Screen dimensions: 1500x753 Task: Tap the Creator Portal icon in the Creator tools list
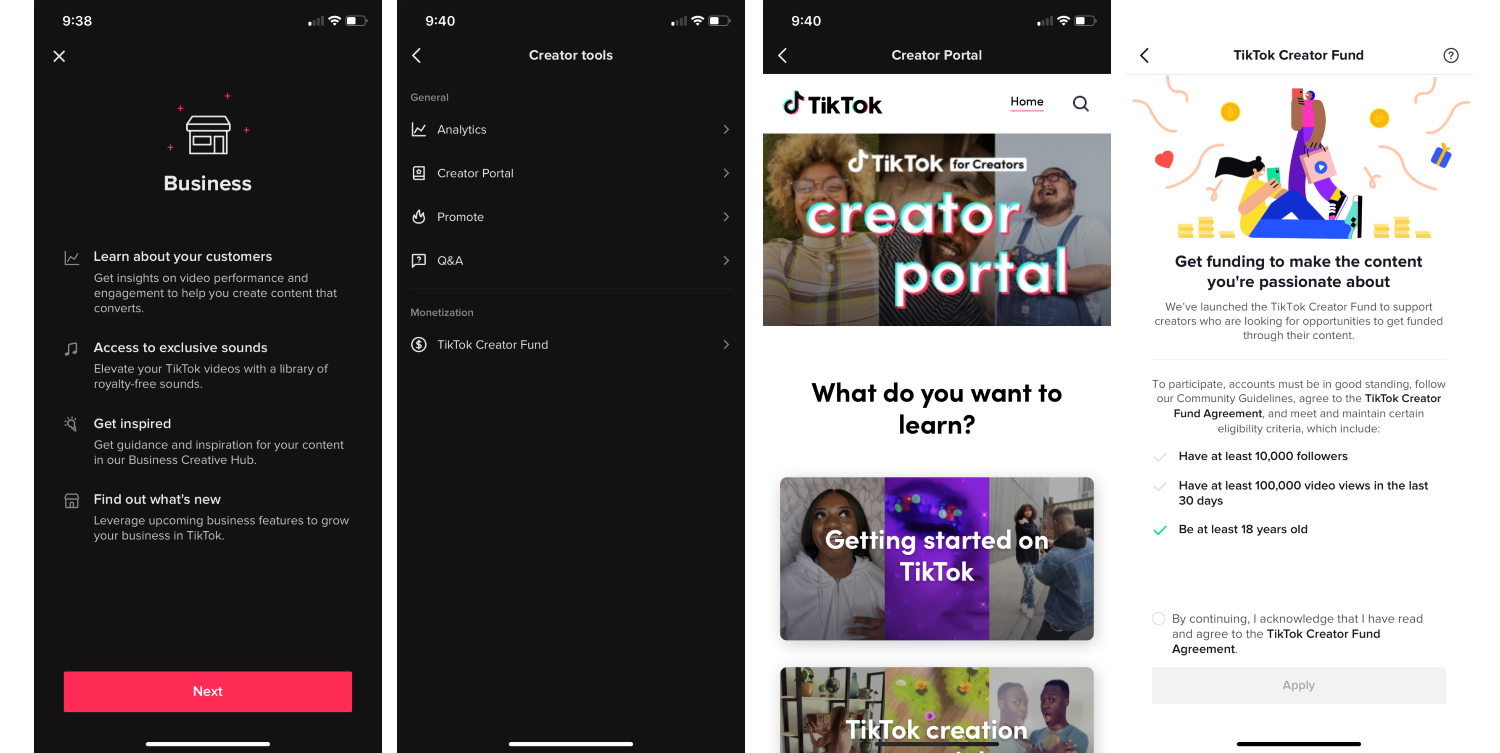coord(419,173)
